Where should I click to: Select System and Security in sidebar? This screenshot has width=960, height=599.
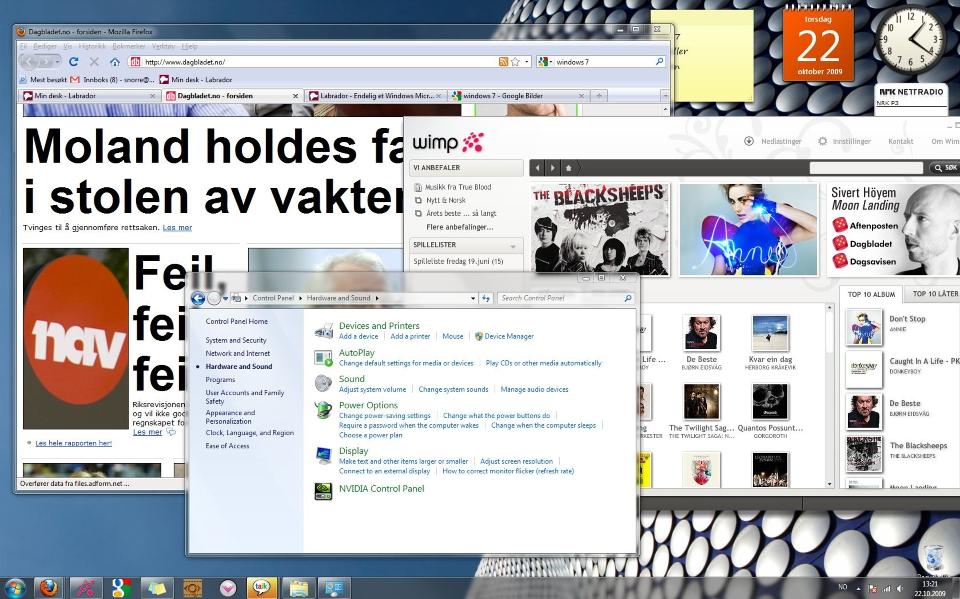pos(236,340)
